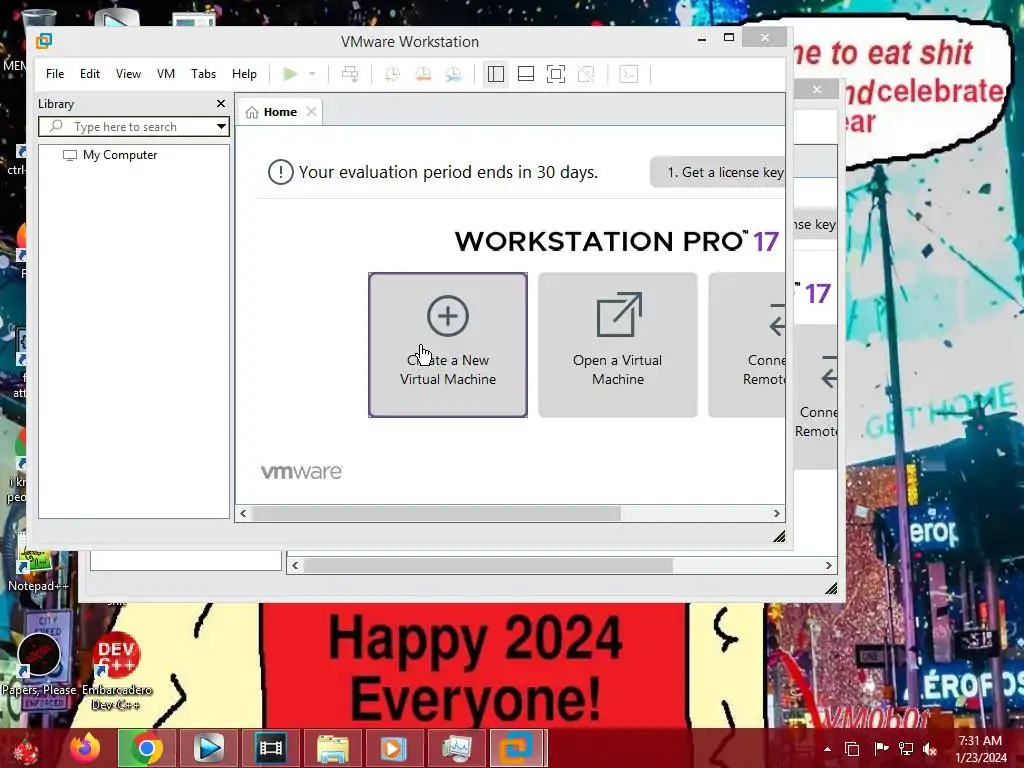The image size is (1024, 768).
Task: Click Connect to Remote Server tile
Action: (x=747, y=345)
